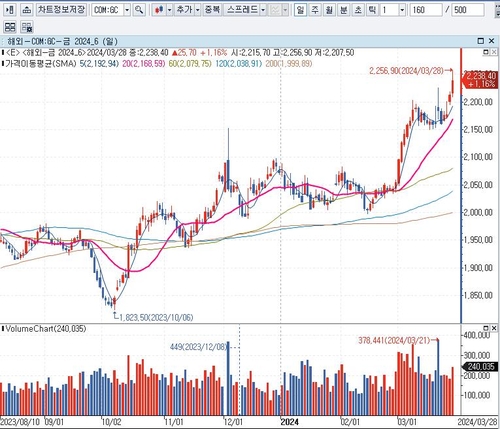
Task: Click the split window layout icon
Action: [x=10, y=27]
